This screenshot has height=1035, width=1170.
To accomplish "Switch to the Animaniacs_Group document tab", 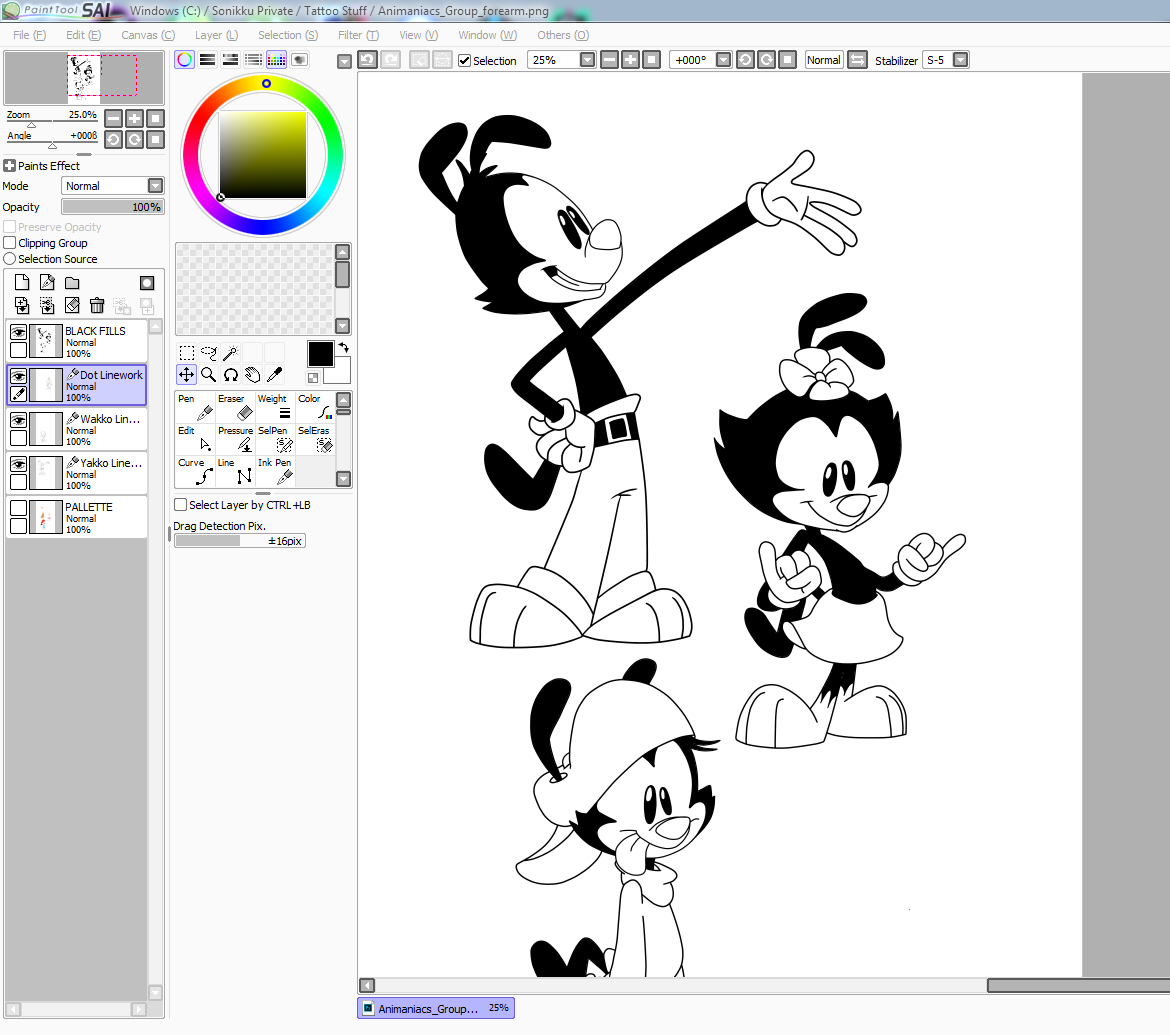I will pyautogui.click(x=436, y=1008).
